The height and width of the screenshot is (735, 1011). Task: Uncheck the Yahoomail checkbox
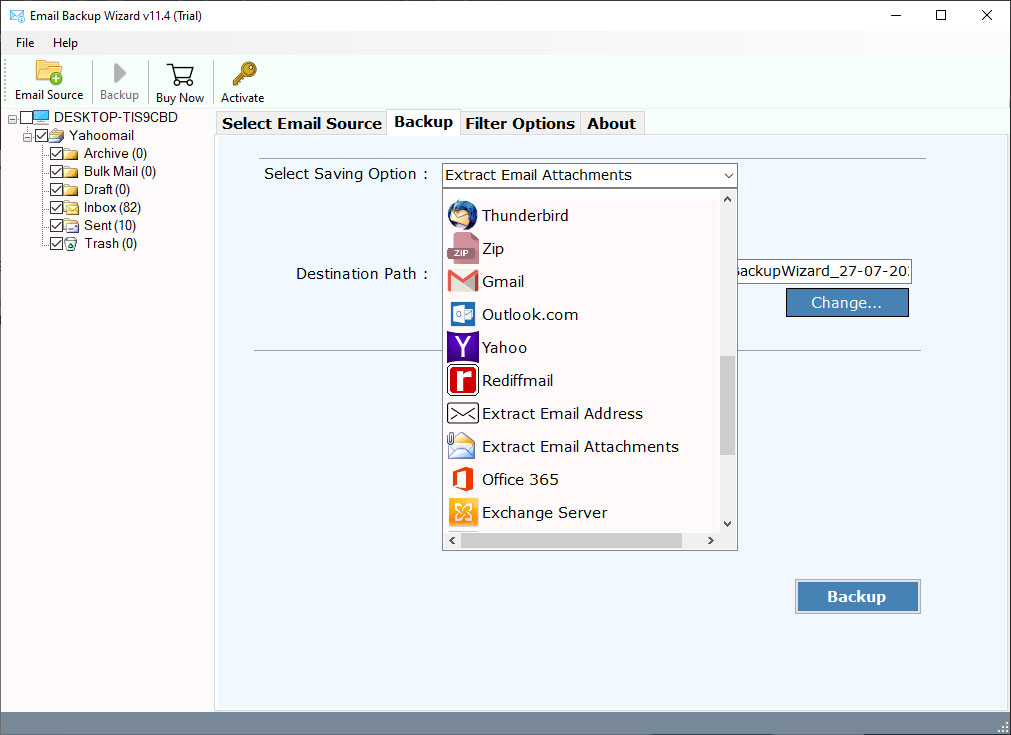(x=42, y=135)
